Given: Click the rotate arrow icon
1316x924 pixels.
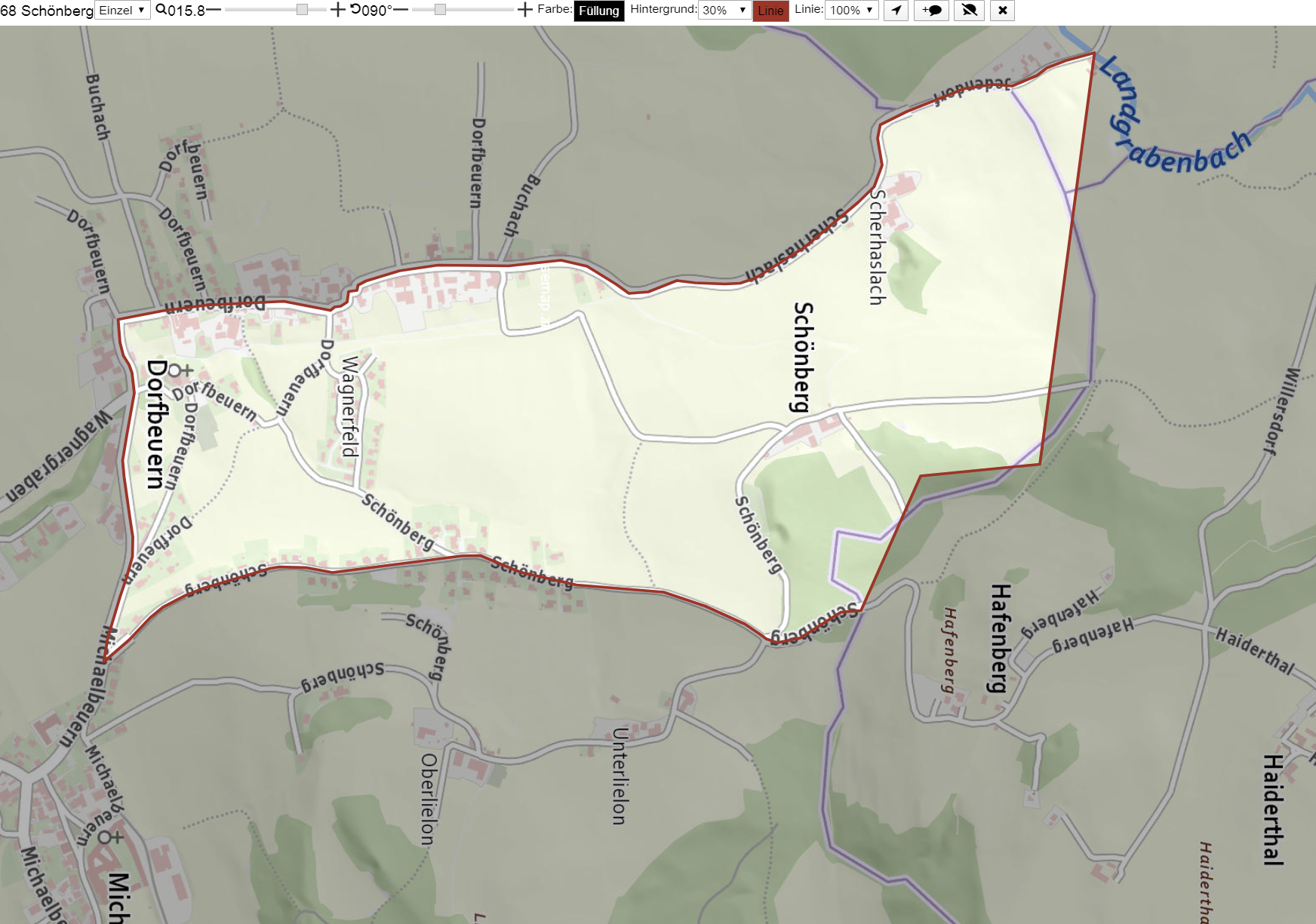Looking at the screenshot, I should 355,10.
